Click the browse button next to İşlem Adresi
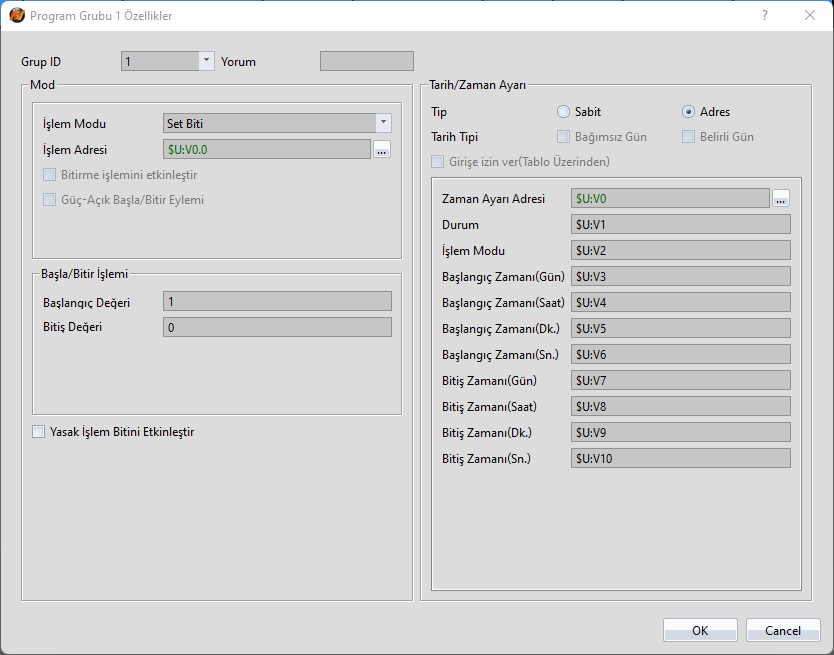 tap(381, 150)
